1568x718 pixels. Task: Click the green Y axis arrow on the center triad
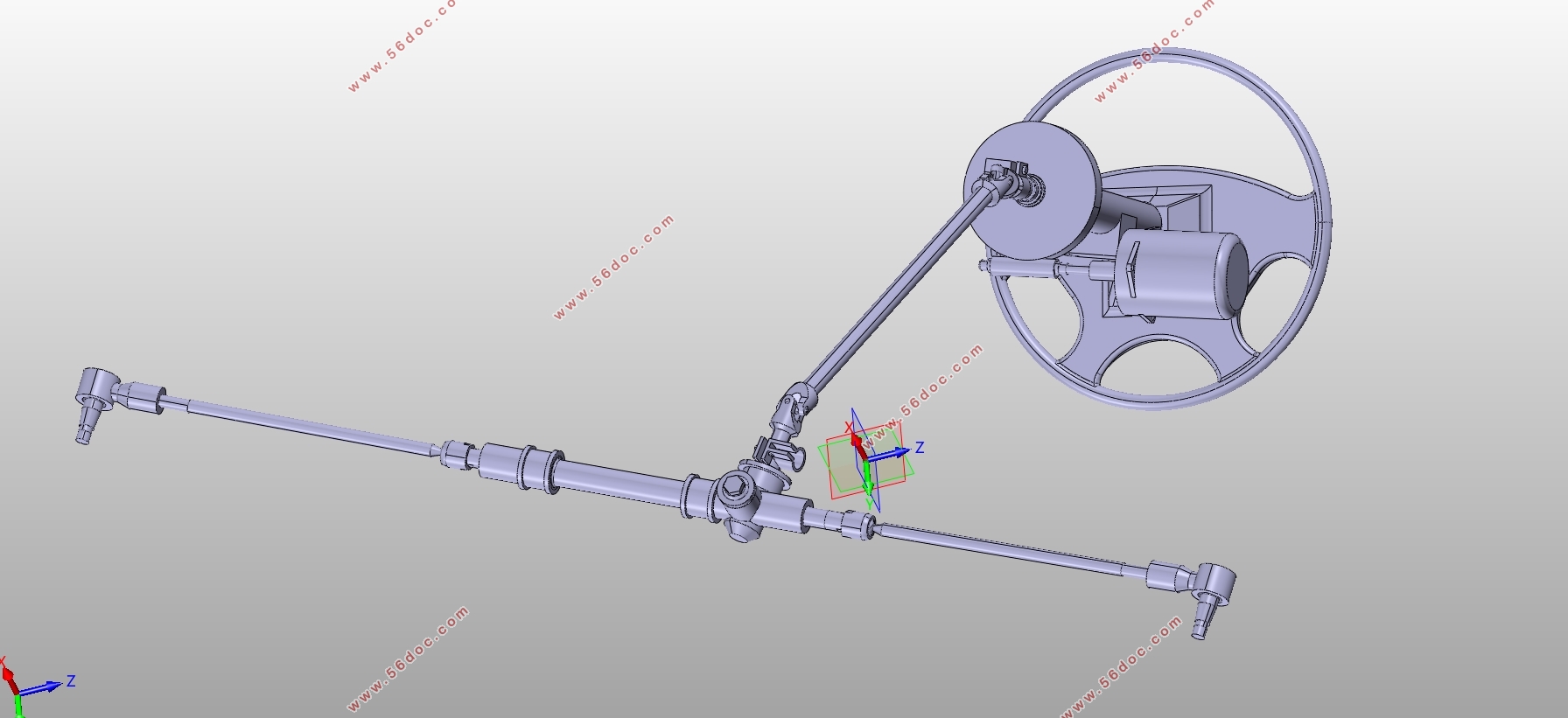(x=867, y=483)
